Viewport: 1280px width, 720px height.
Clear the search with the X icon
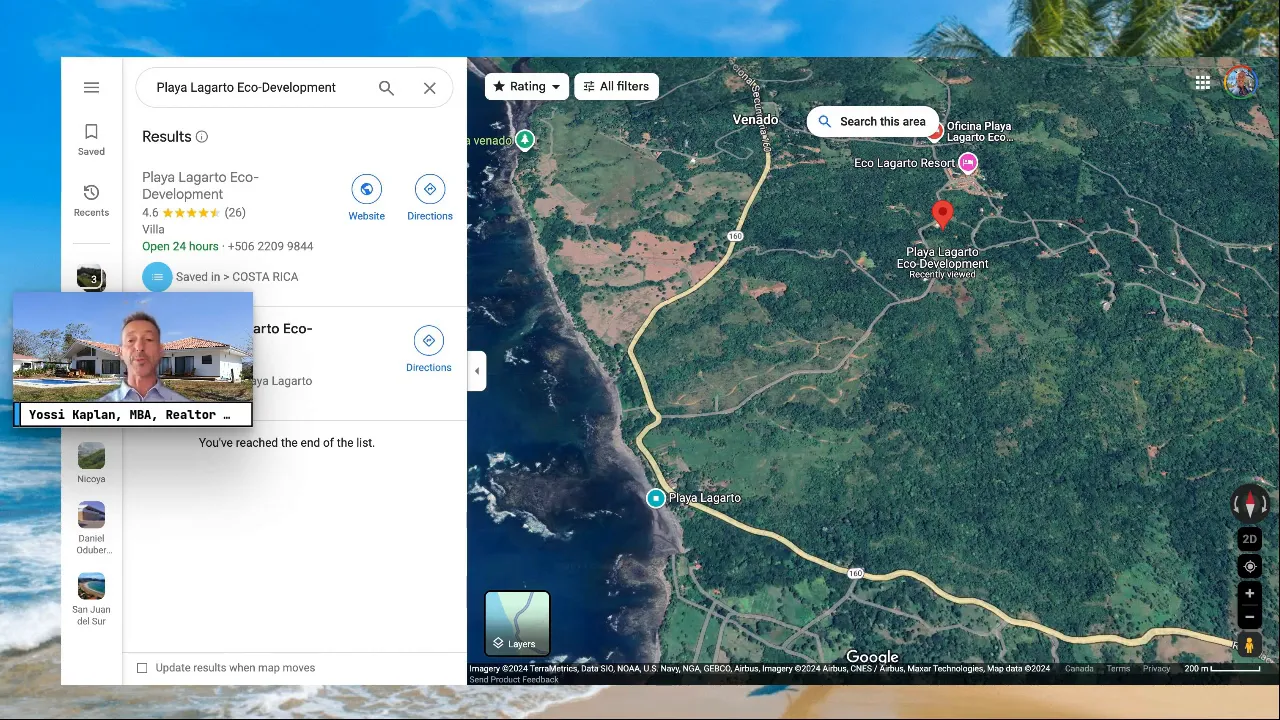[x=430, y=88]
